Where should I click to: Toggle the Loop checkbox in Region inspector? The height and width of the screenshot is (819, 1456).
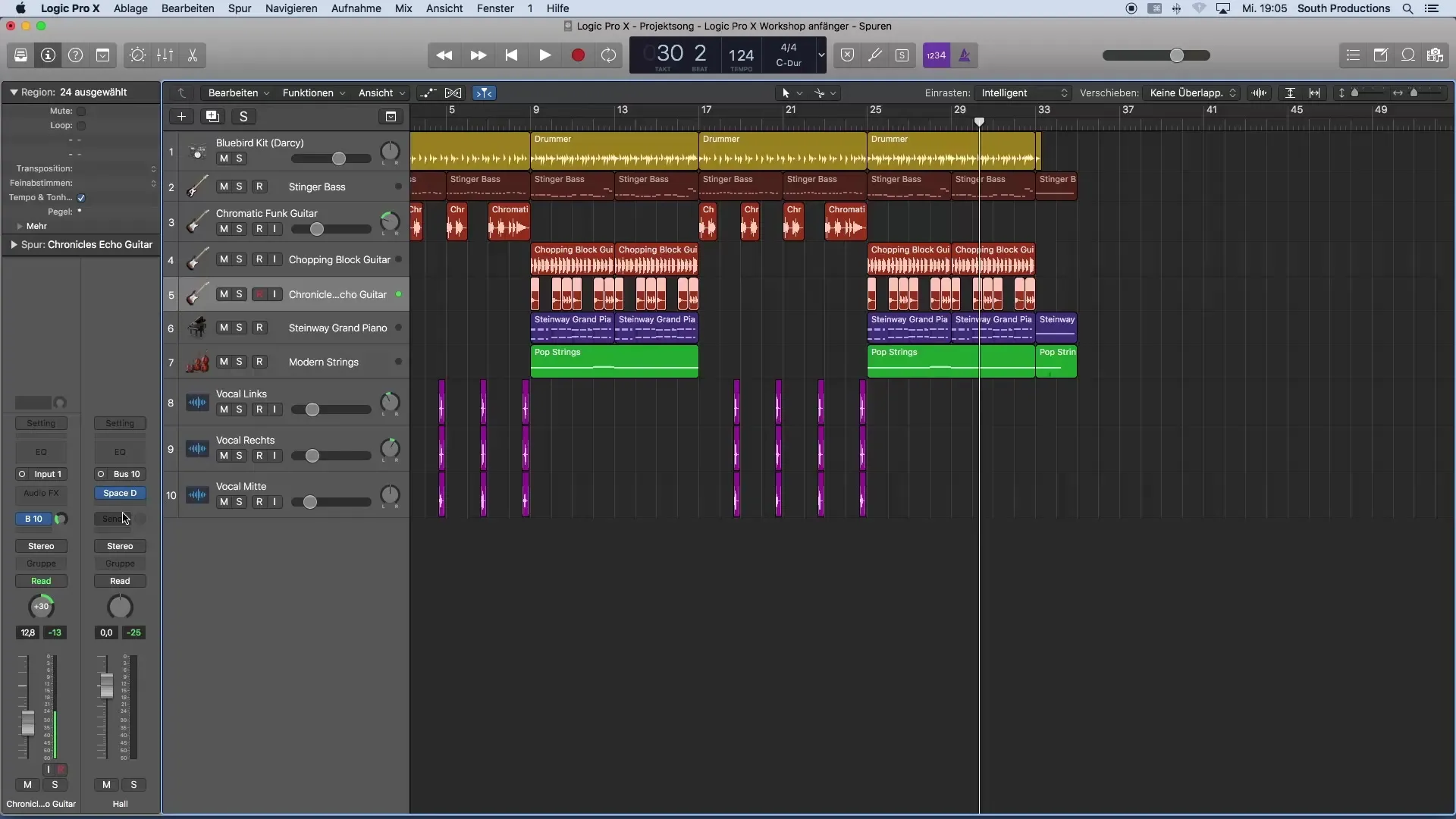(81, 126)
